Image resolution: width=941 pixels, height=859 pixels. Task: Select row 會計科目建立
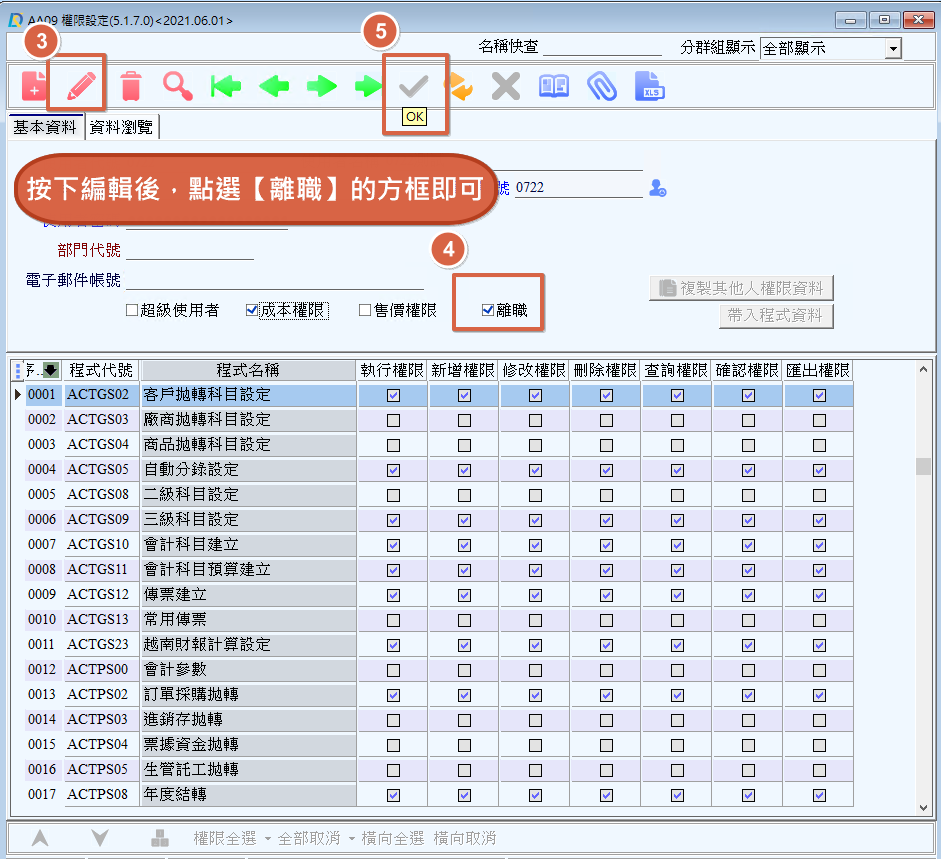click(x=432, y=544)
